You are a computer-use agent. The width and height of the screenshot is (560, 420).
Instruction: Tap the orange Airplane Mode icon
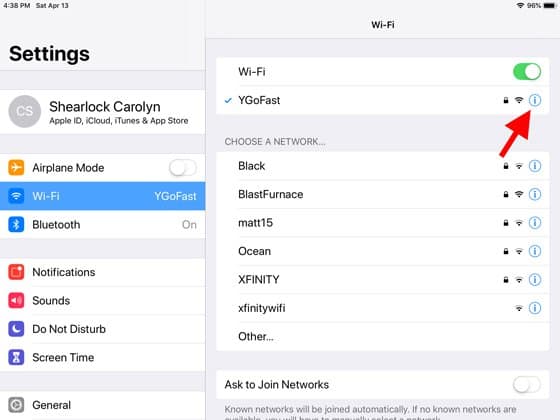pos(16,168)
